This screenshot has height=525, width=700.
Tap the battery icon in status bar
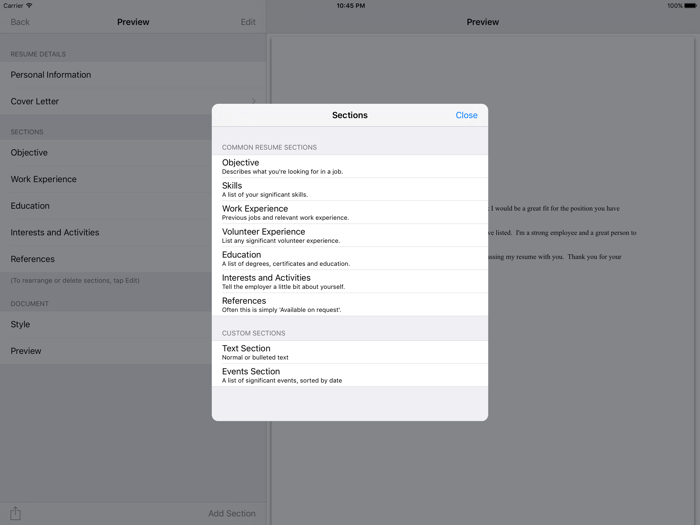click(x=690, y=6)
